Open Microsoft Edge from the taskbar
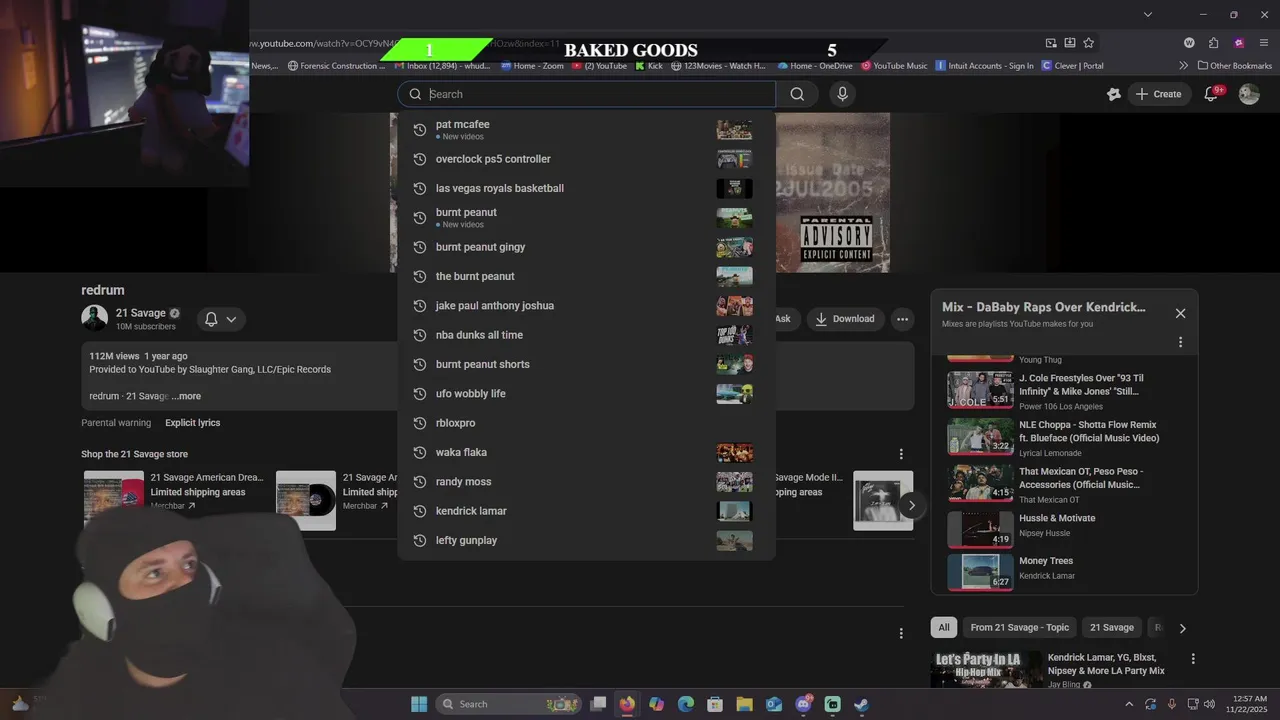1280x720 pixels. coord(686,704)
